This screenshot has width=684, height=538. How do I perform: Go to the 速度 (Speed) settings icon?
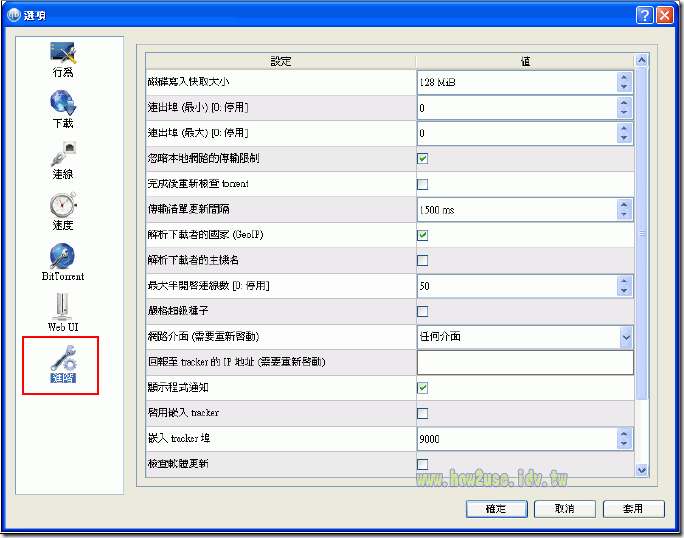63,211
